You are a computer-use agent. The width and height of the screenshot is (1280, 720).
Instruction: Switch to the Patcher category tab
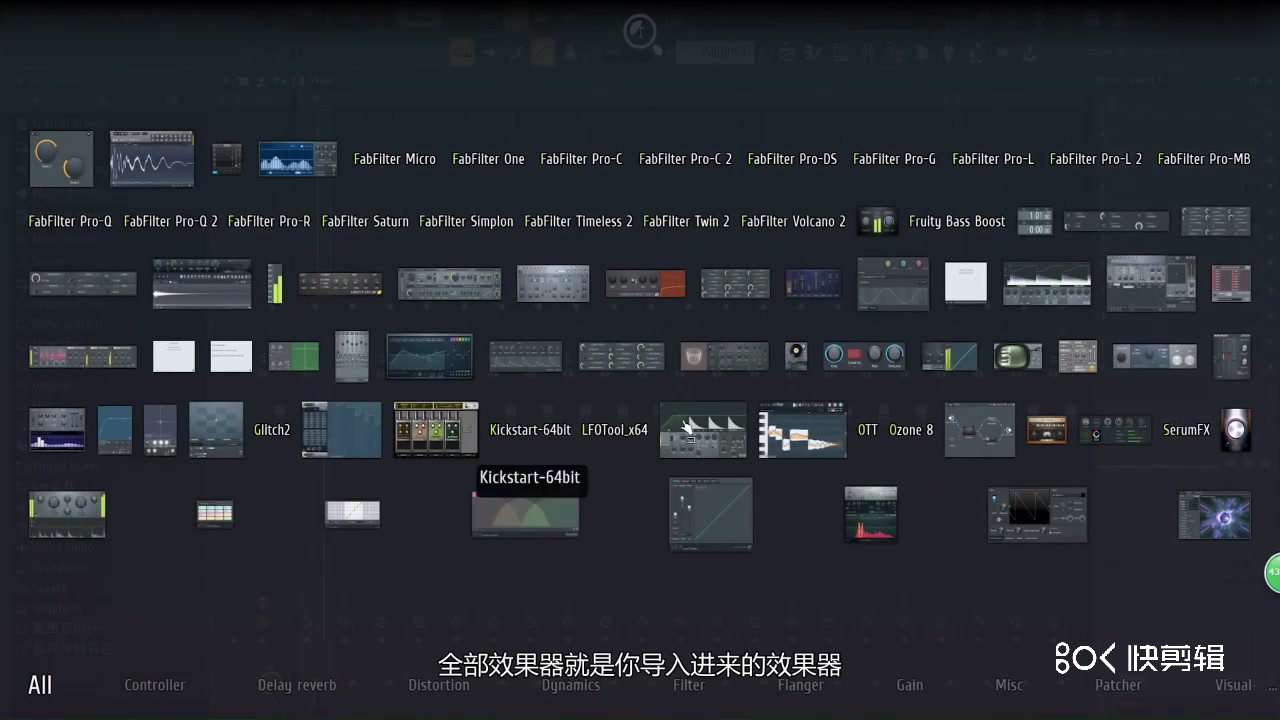1118,685
